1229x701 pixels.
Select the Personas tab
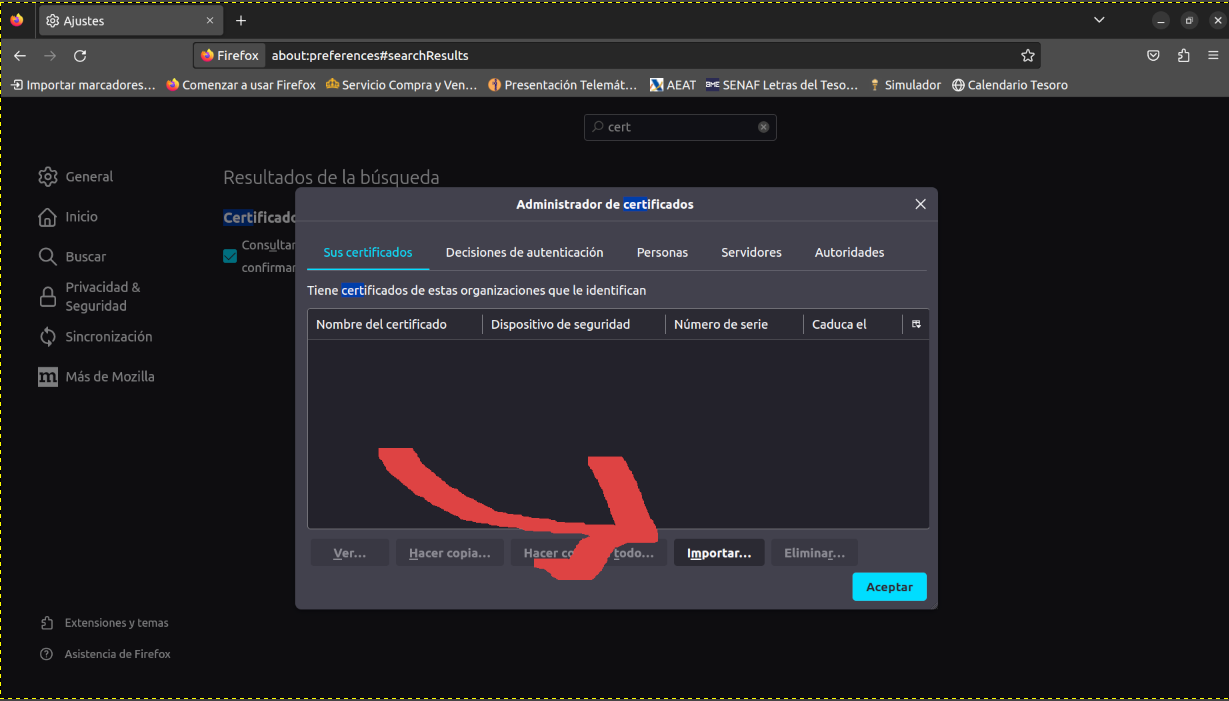[662, 253]
